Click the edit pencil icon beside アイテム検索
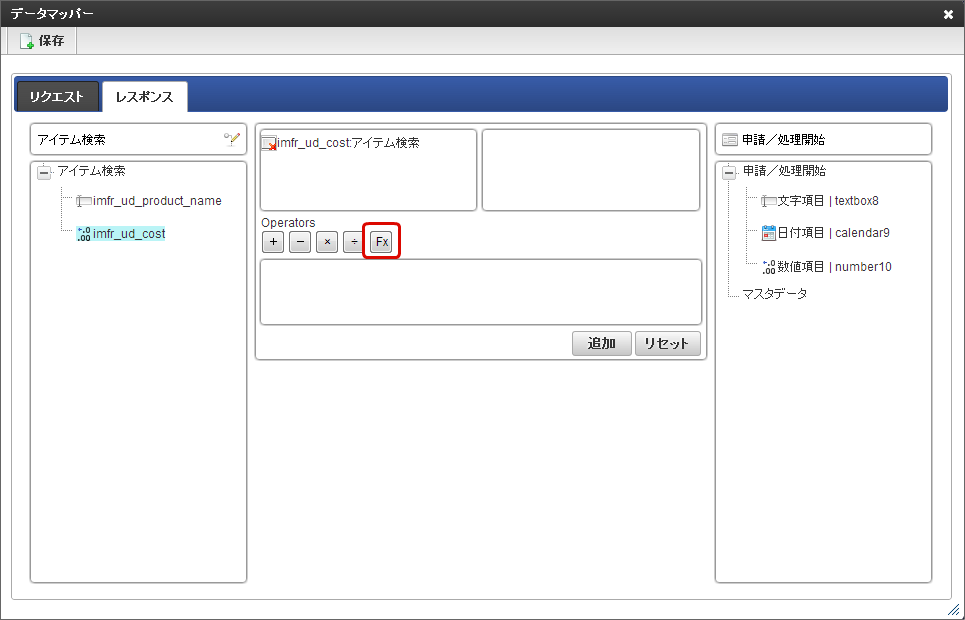The width and height of the screenshot is (965, 620). tap(231, 139)
